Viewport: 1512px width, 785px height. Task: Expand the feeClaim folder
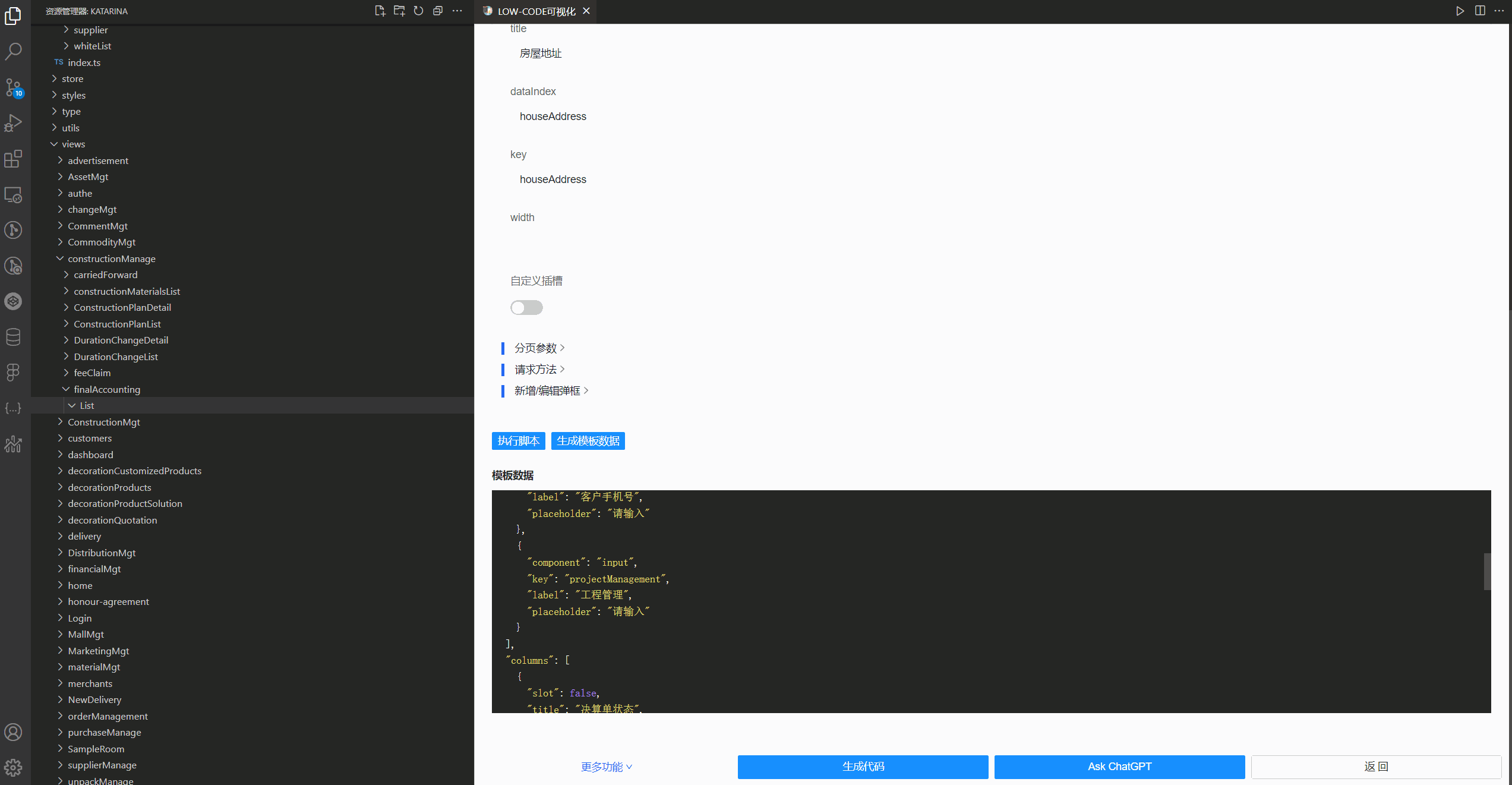[92, 373]
